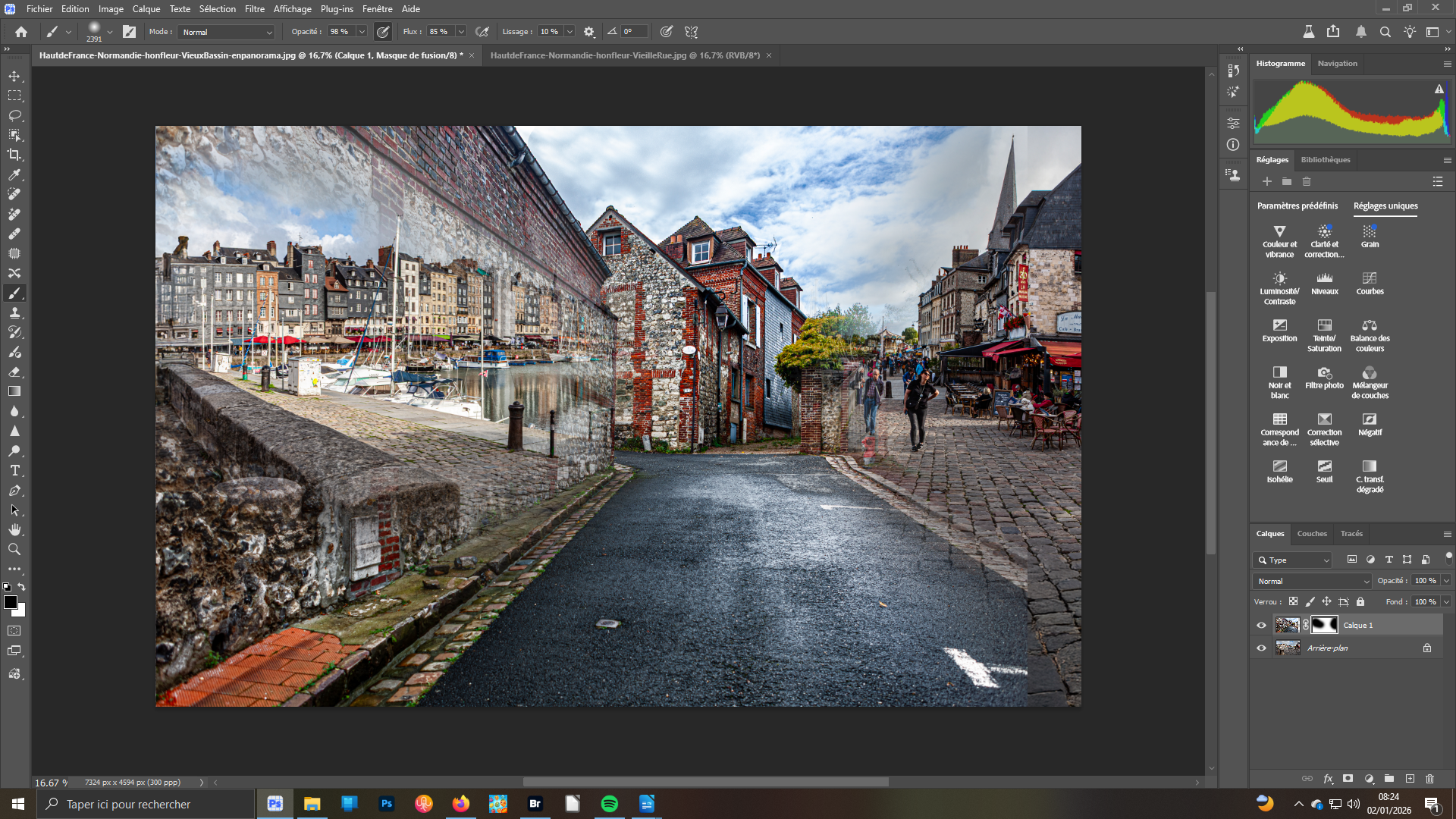Add a Niveaux adjustment
The width and height of the screenshot is (1456, 819).
1324,278
